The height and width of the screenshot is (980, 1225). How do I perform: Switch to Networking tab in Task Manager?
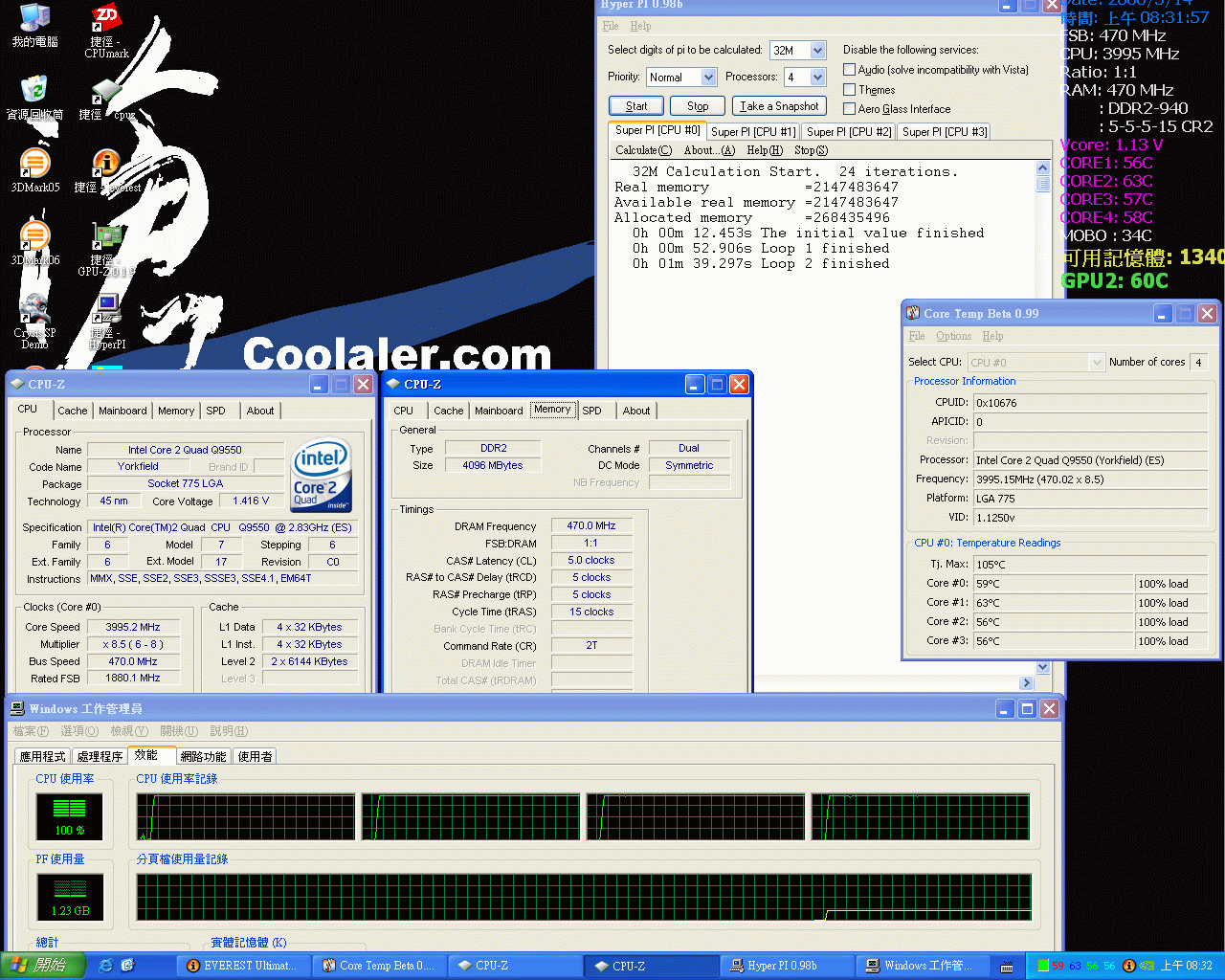click(x=204, y=756)
